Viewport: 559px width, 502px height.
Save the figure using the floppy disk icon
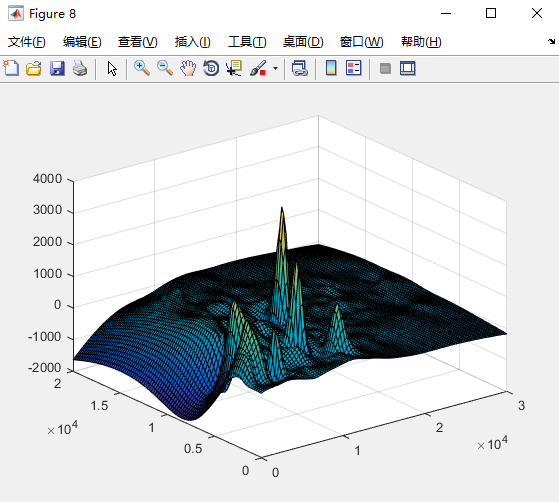[x=57, y=68]
